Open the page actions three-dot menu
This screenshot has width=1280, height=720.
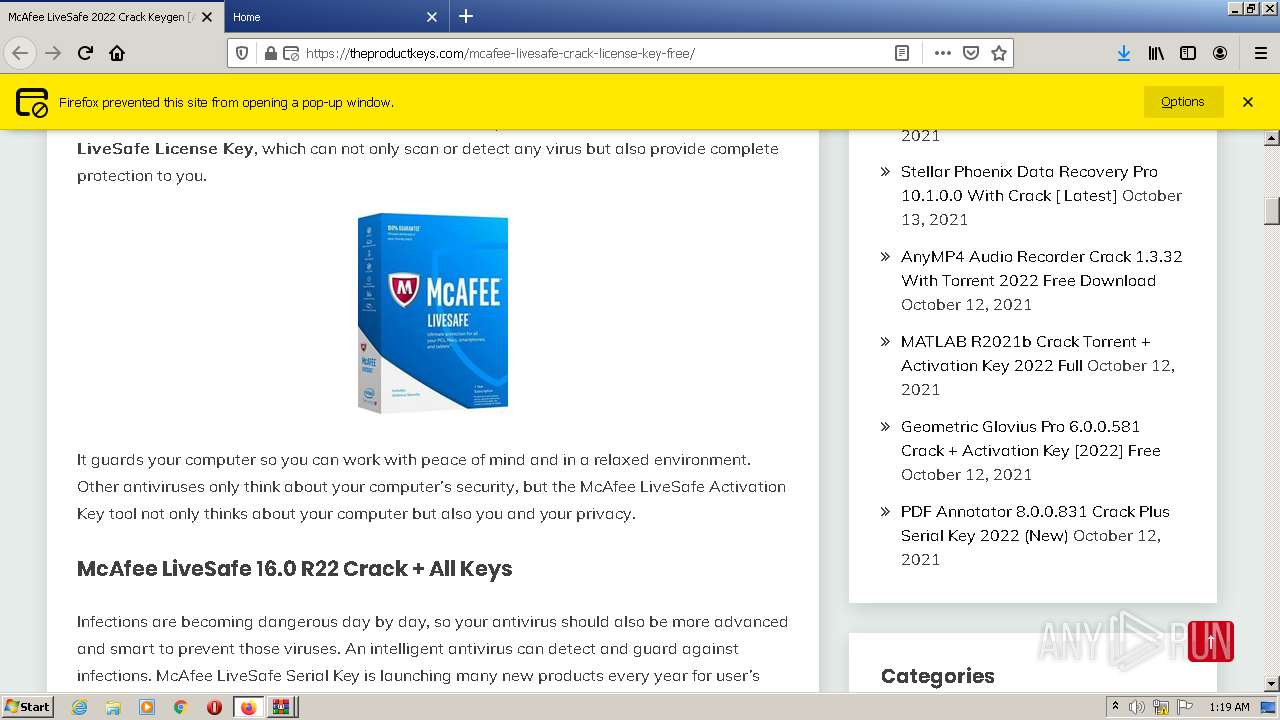[942, 53]
